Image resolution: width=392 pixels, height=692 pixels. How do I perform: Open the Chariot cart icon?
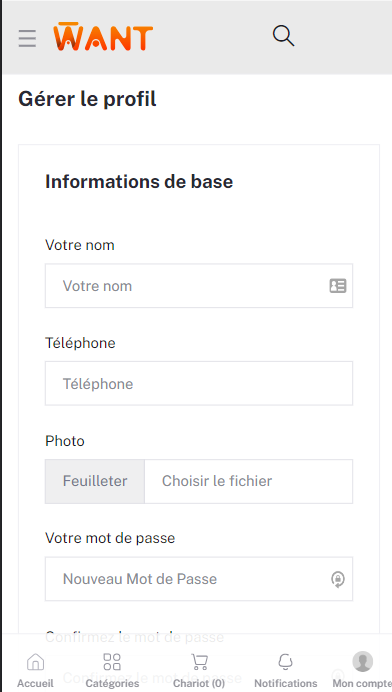coord(199,662)
